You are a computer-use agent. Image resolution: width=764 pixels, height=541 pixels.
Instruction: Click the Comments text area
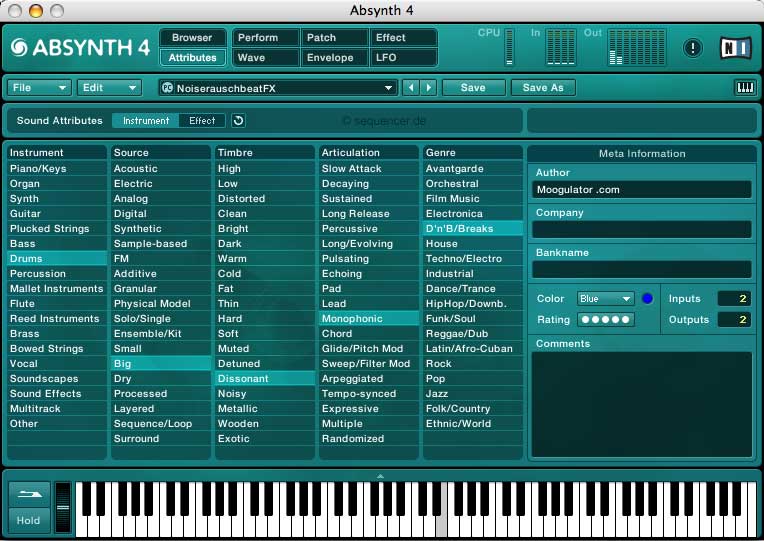642,404
